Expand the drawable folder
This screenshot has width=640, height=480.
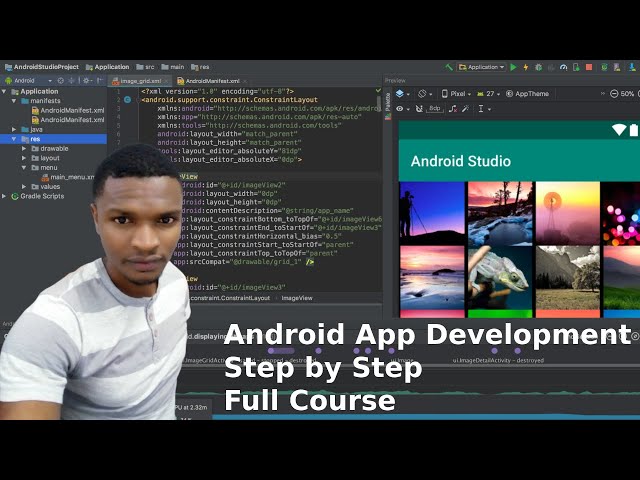click(x=24, y=149)
